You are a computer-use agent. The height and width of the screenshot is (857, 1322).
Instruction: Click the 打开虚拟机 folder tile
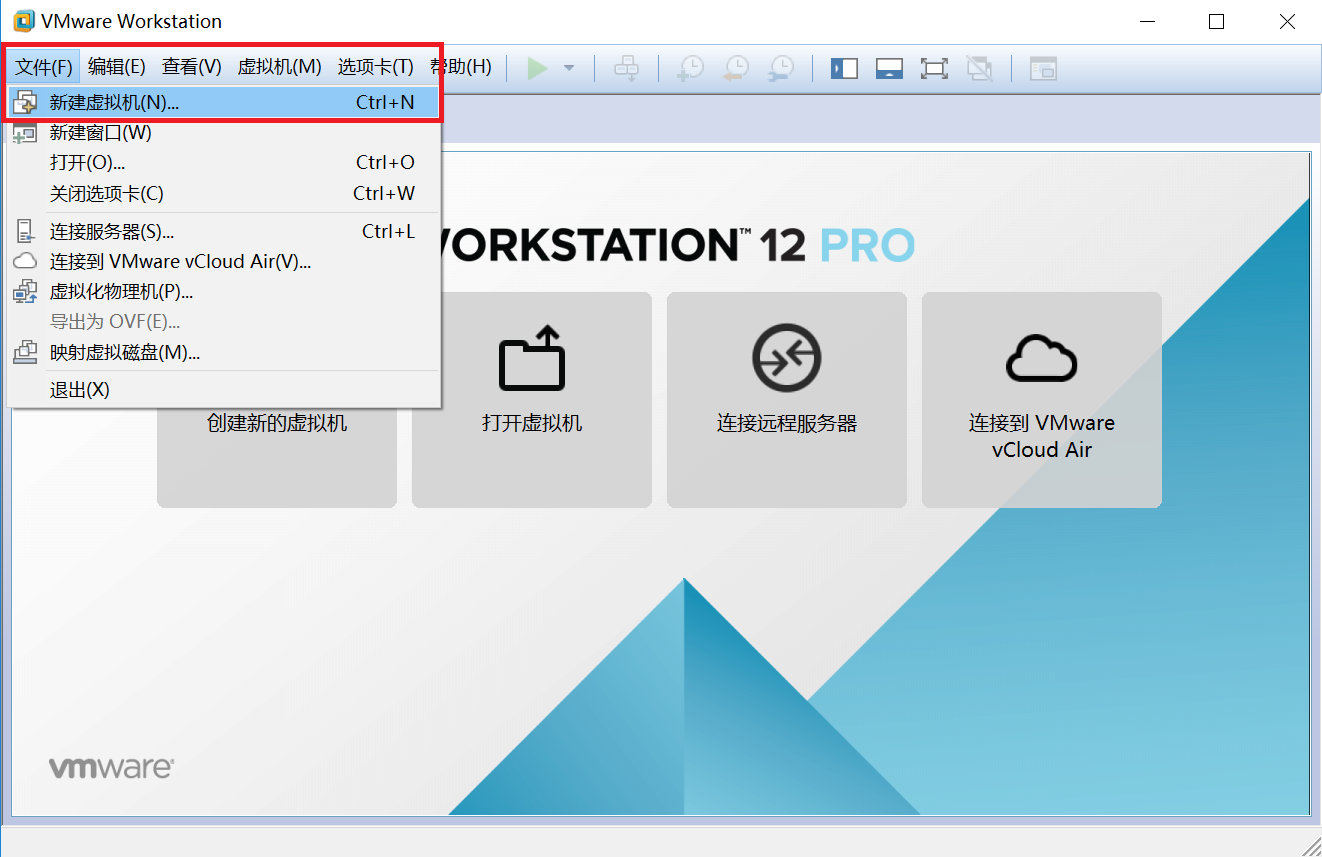[532, 400]
